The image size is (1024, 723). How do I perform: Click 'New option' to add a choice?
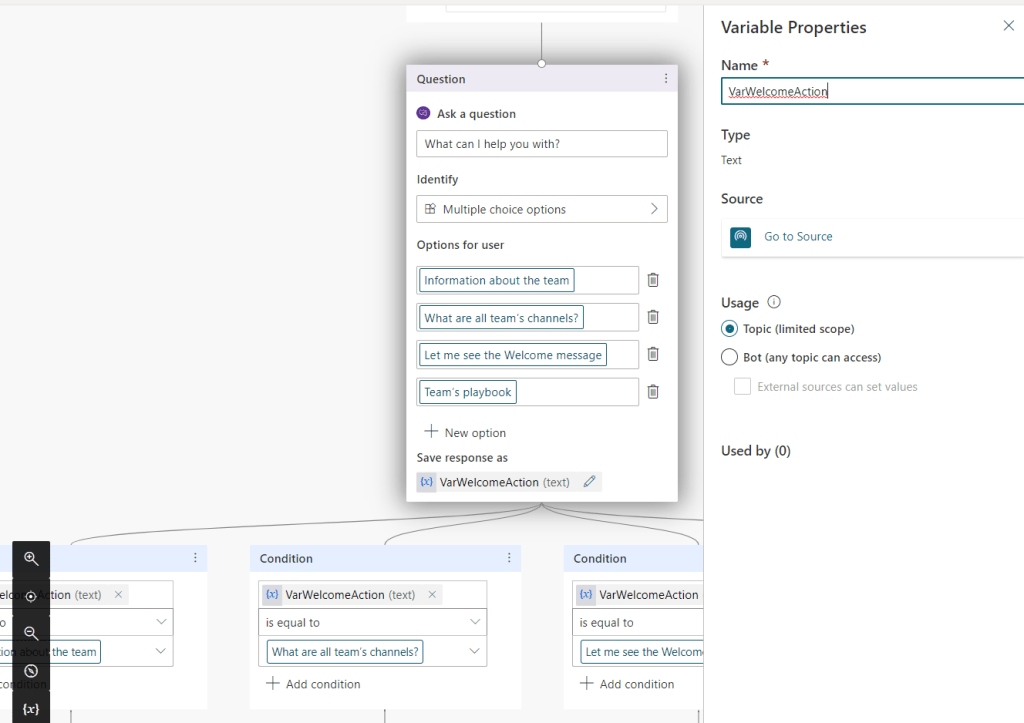(x=465, y=433)
